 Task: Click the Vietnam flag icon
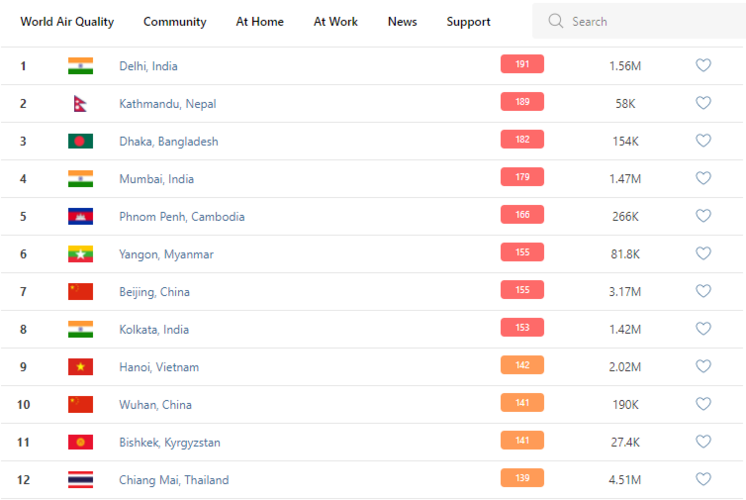(x=80, y=367)
